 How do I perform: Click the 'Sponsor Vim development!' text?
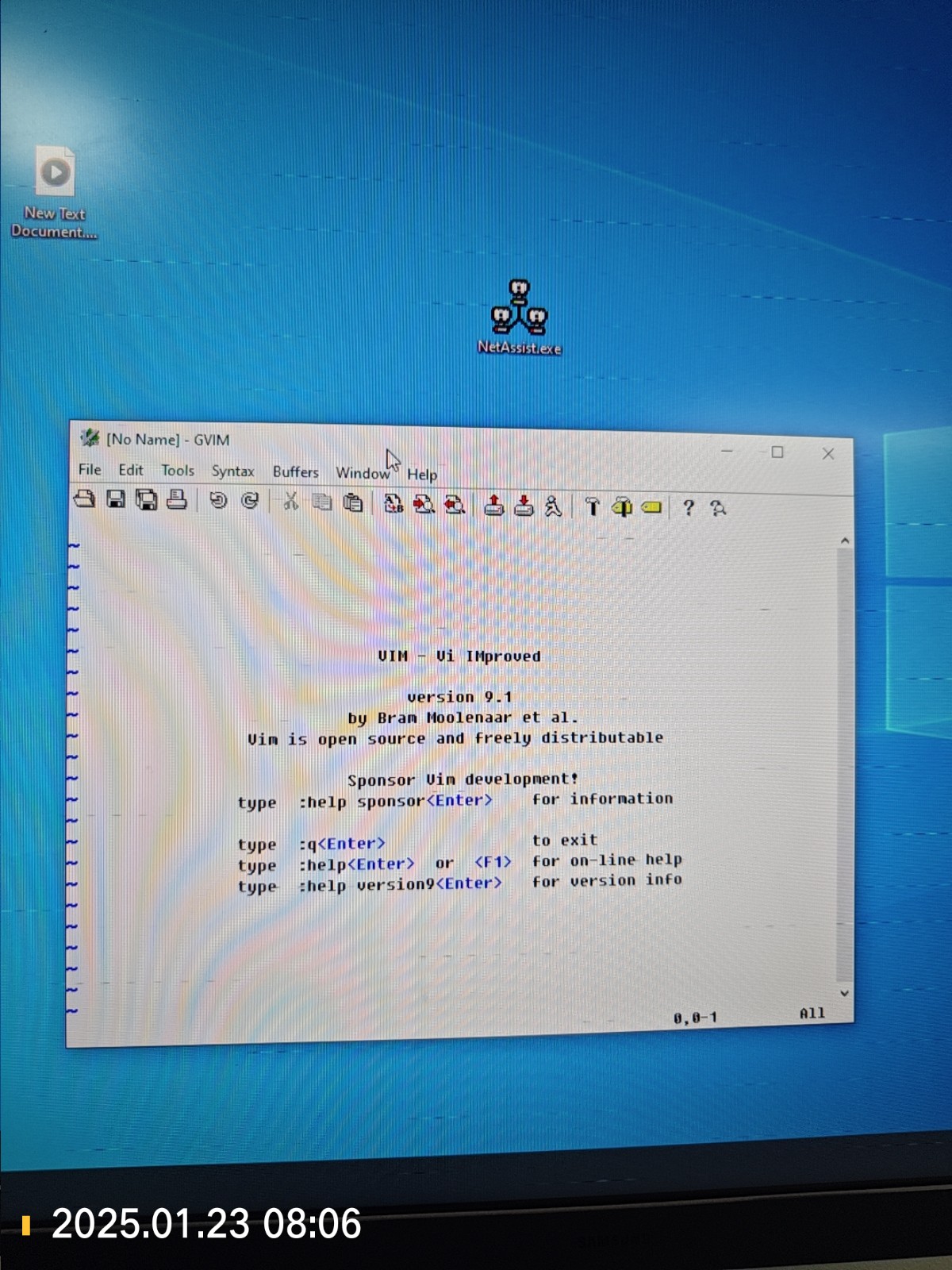(x=463, y=779)
